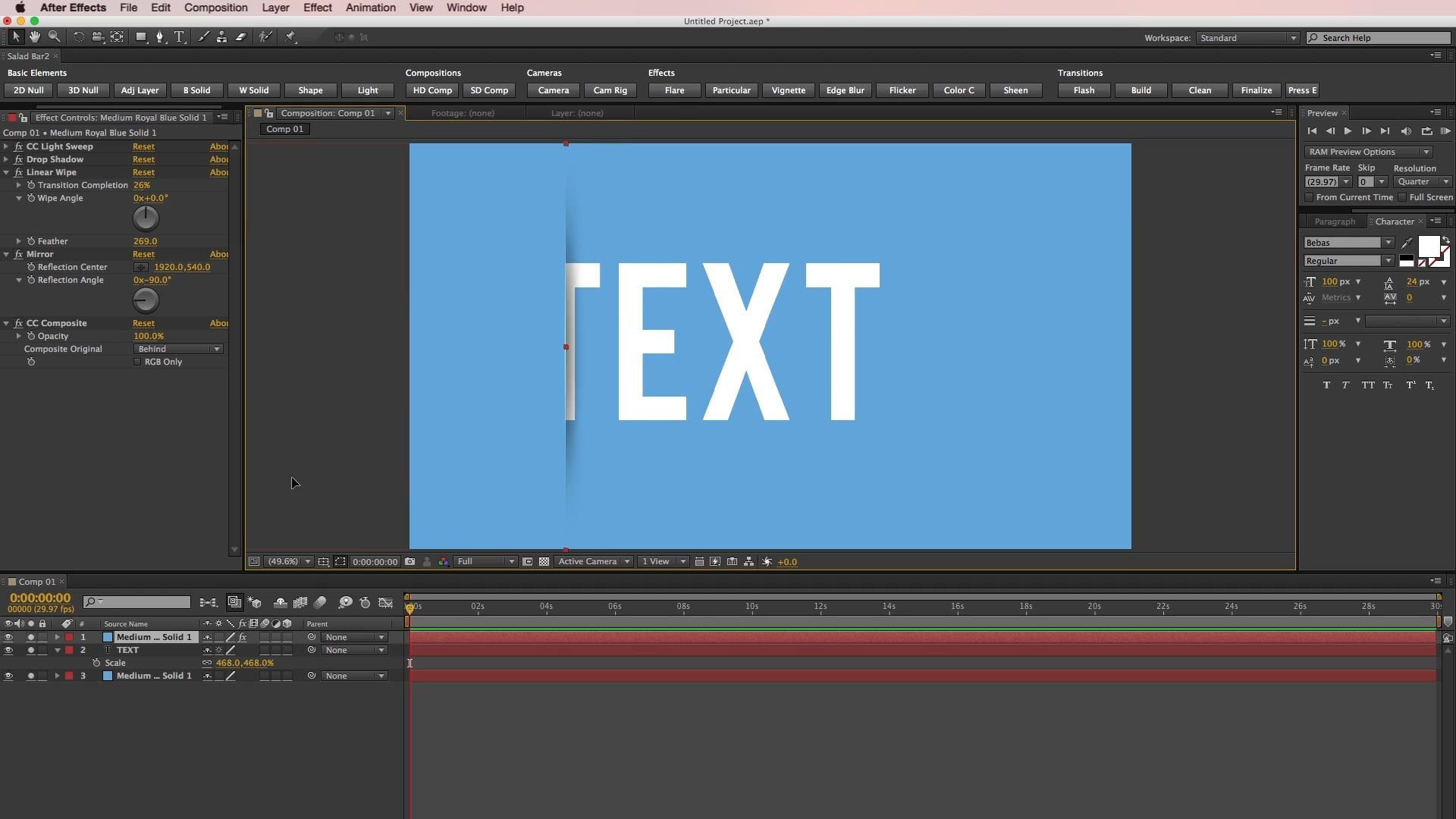Enable Full Screen preview checkbox

[x=1402, y=197]
